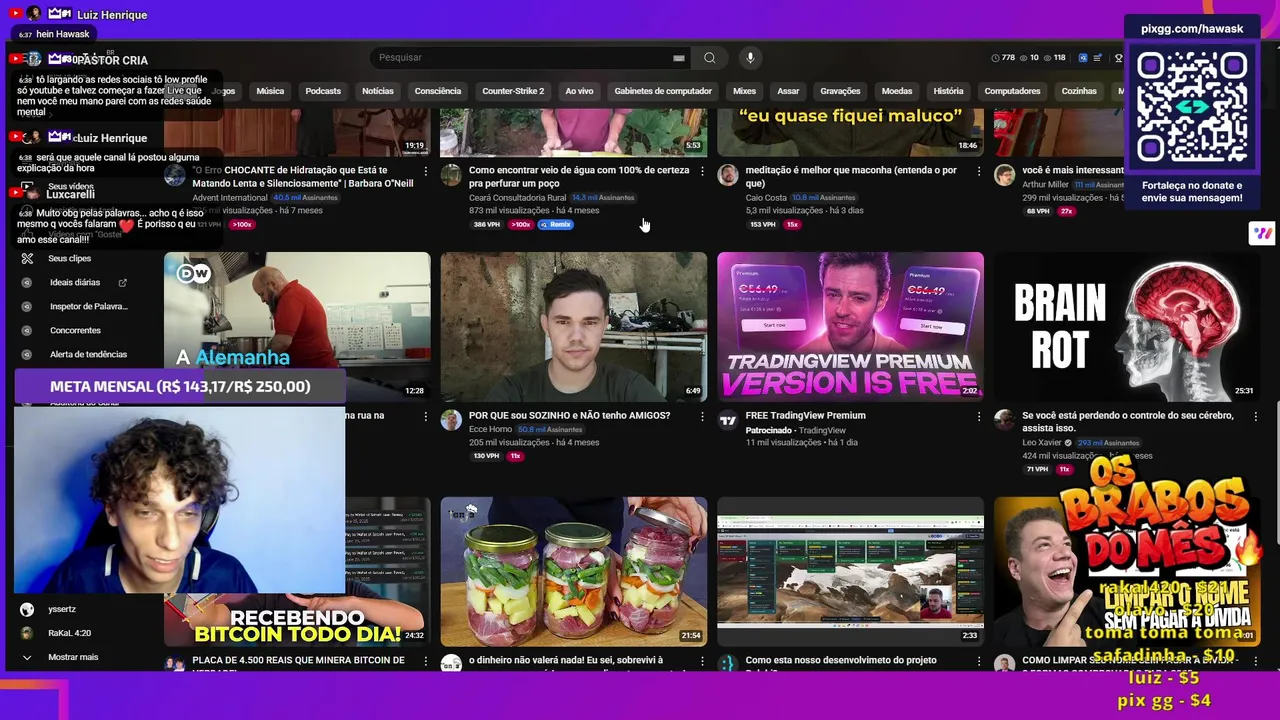Select the Computadores filter chip

click(x=1012, y=91)
